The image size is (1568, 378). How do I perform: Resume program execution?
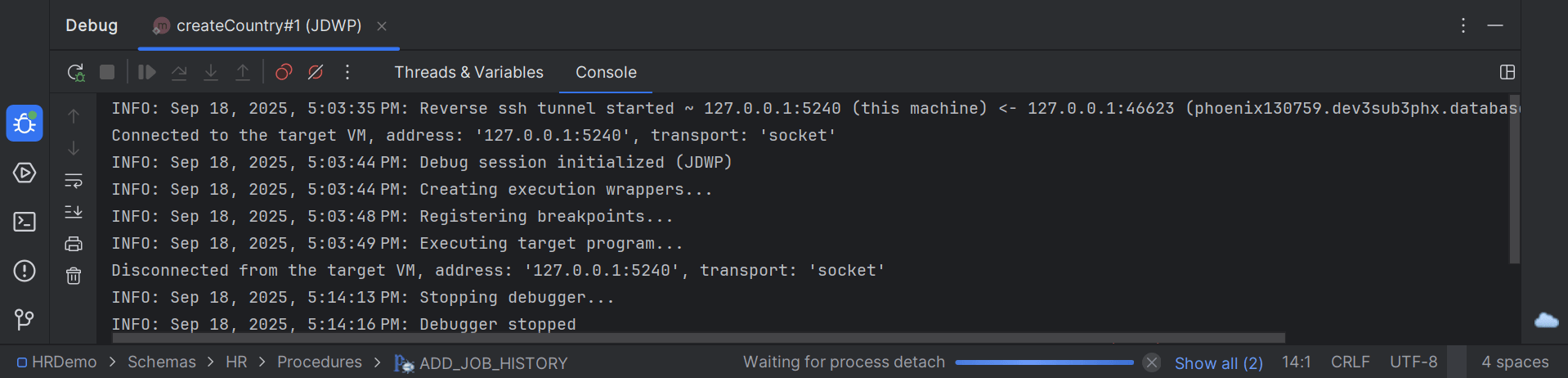click(x=147, y=72)
